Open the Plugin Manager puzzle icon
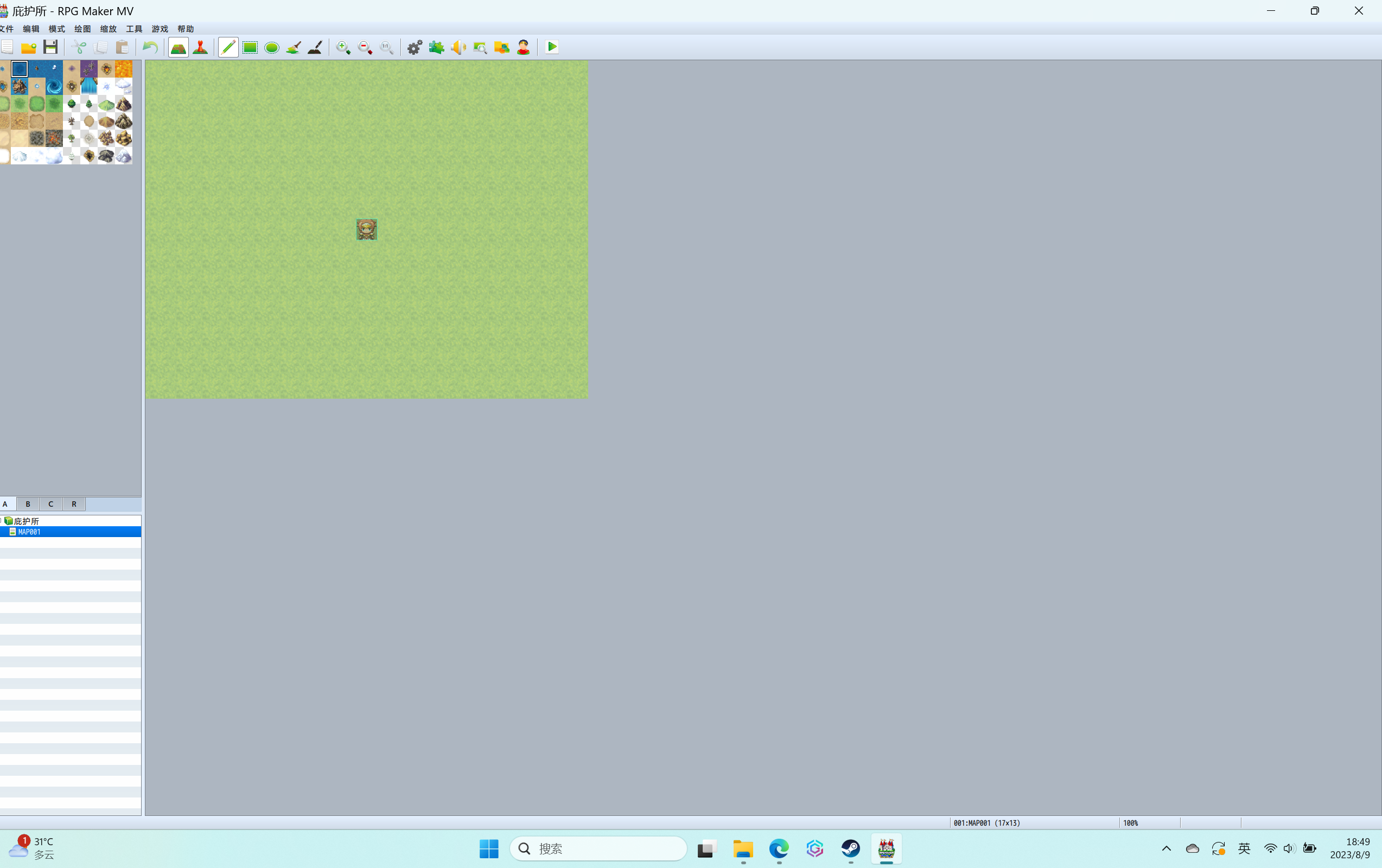The height and width of the screenshot is (868, 1382). 437,48
